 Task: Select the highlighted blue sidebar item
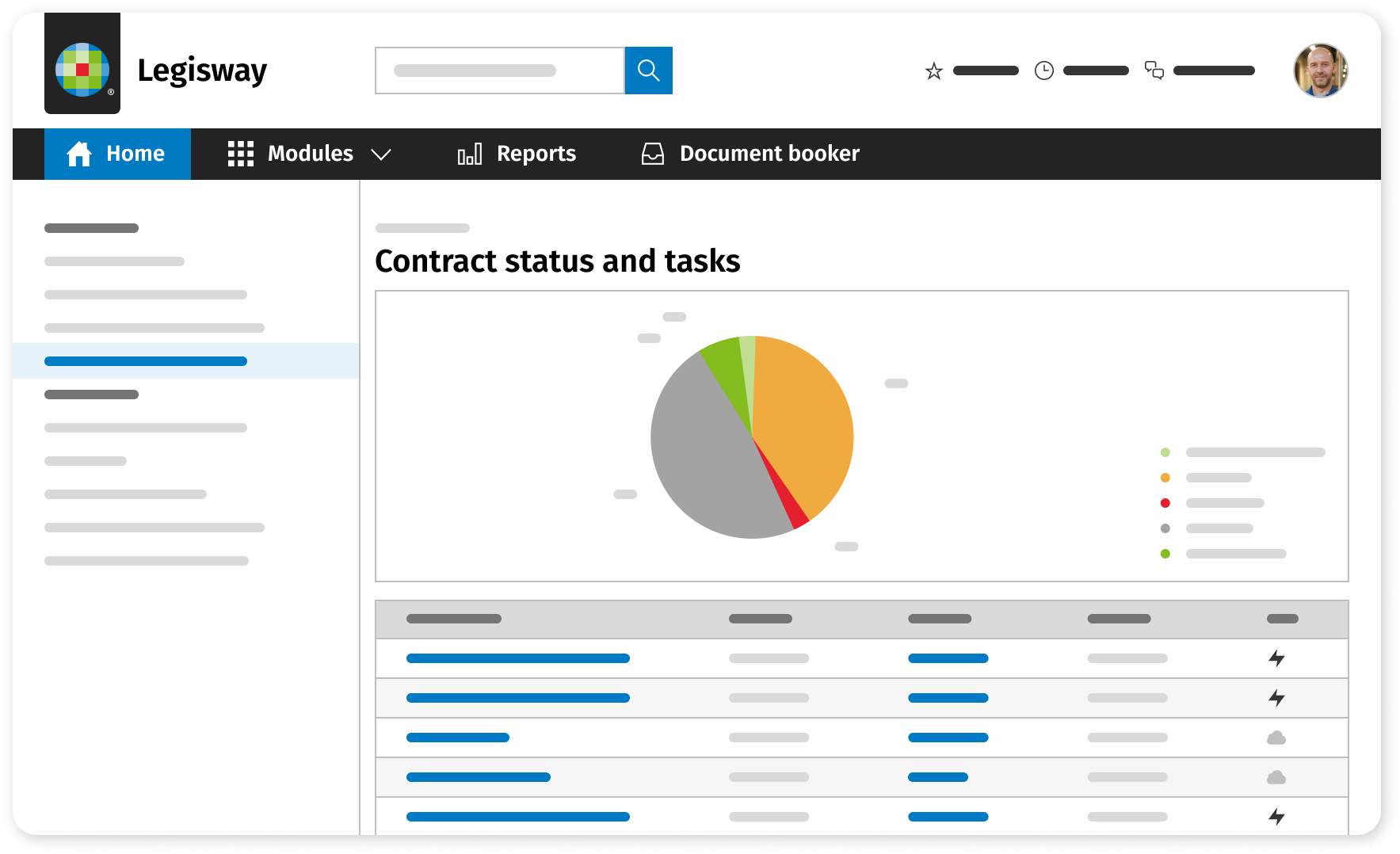146,361
